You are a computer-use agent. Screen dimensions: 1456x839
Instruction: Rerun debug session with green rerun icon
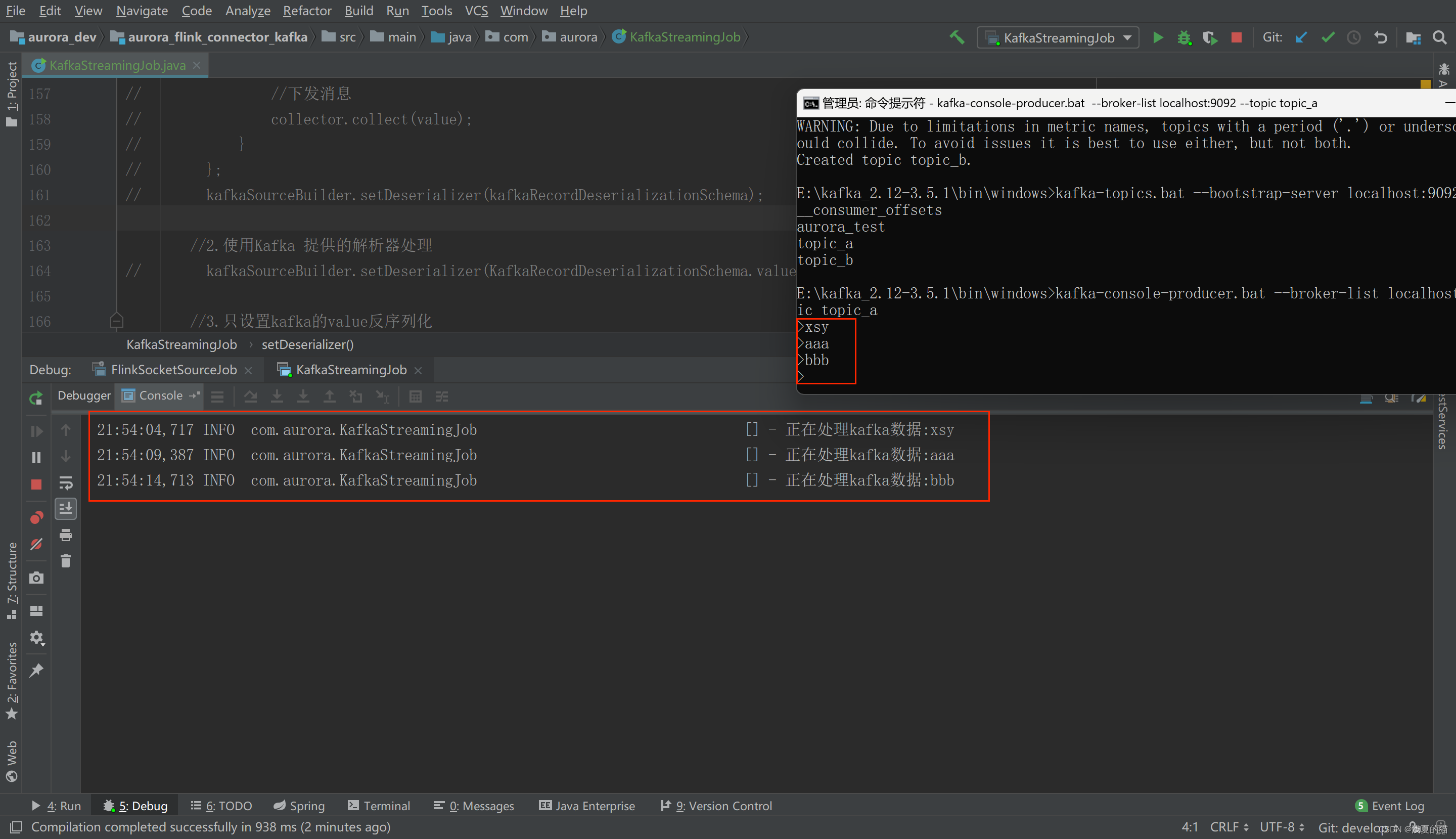click(x=36, y=398)
